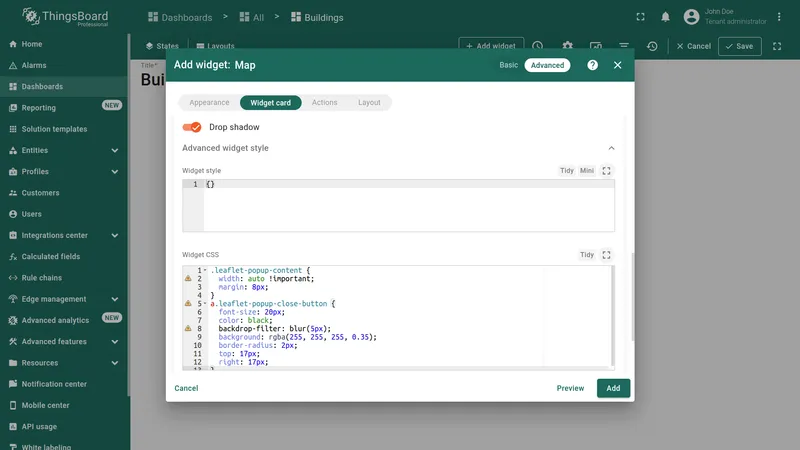800x450 pixels.
Task: Expand Entities sidebar group
Action: click(x=115, y=151)
